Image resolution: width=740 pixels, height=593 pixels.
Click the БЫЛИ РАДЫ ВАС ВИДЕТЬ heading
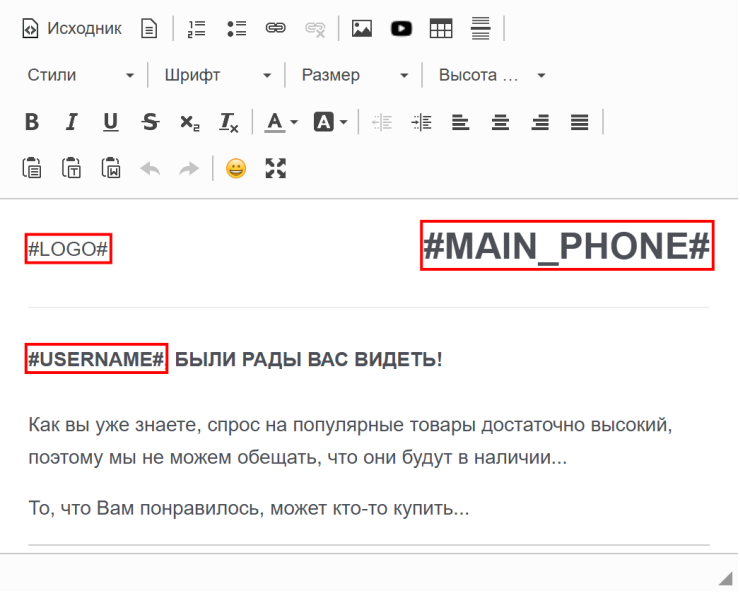[x=309, y=359]
